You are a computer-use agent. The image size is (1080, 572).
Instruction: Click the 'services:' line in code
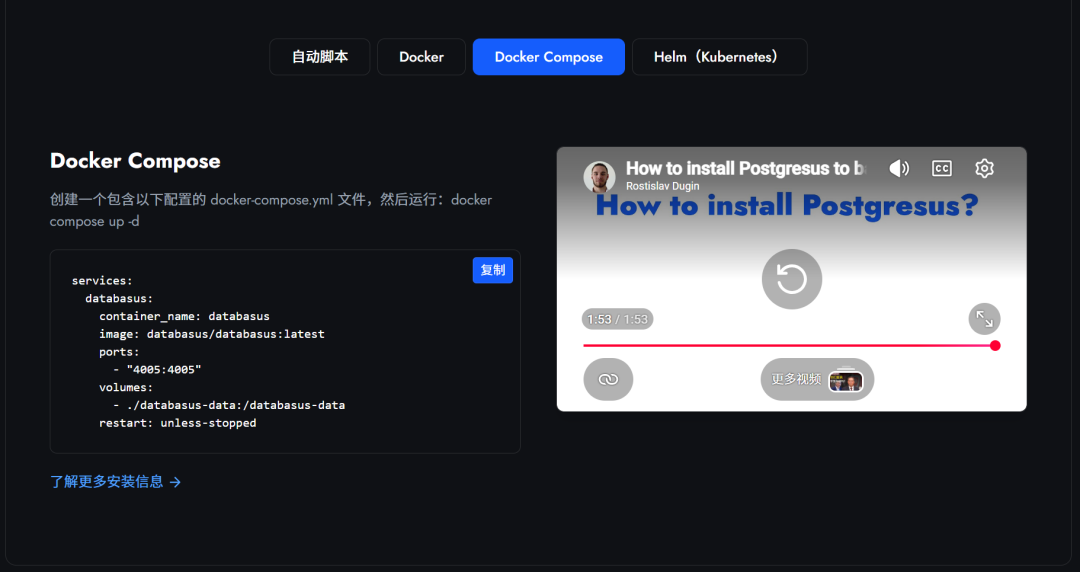pyautogui.click(x=102, y=280)
